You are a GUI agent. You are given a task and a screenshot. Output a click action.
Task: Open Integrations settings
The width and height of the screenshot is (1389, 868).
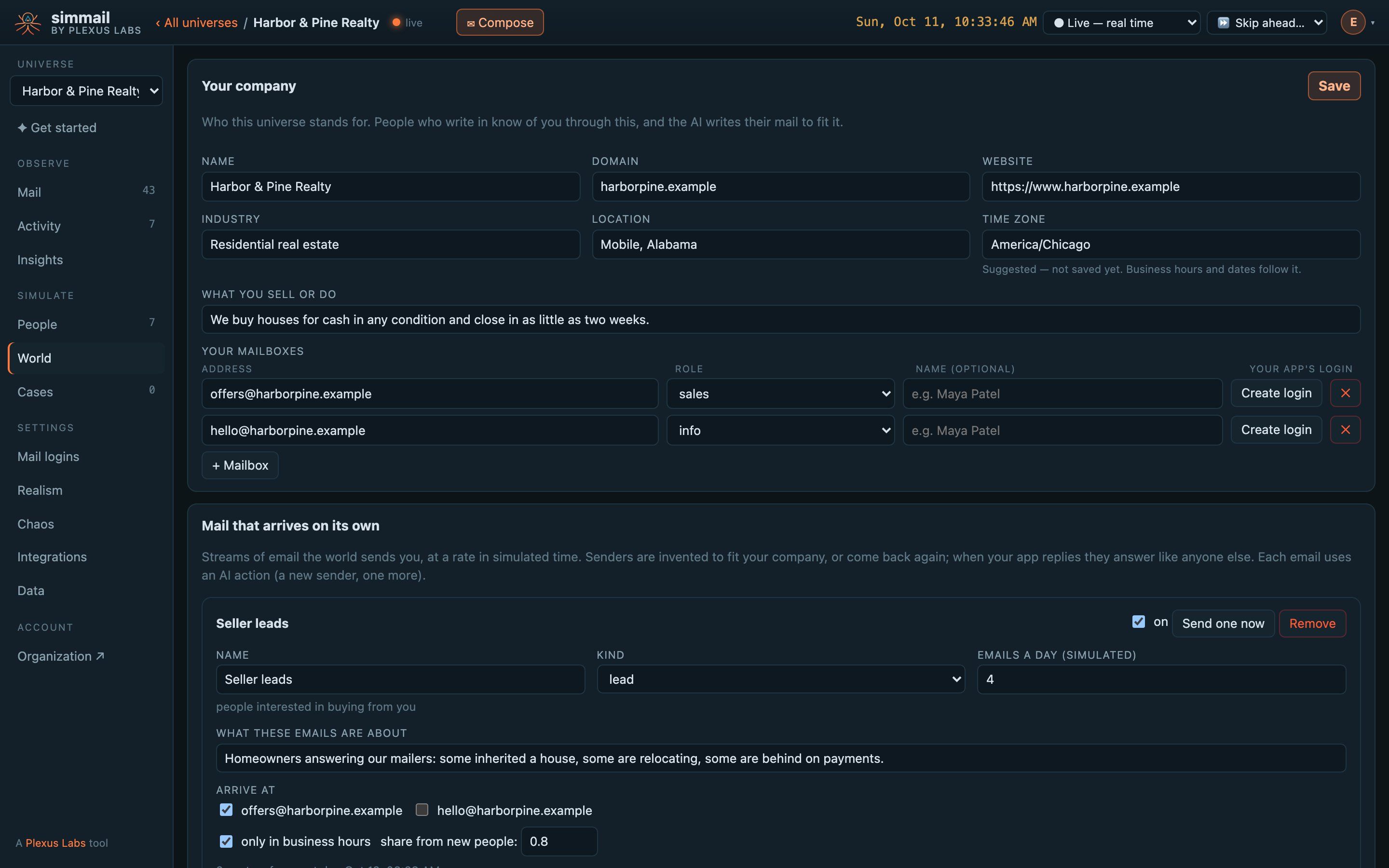[x=86, y=557]
